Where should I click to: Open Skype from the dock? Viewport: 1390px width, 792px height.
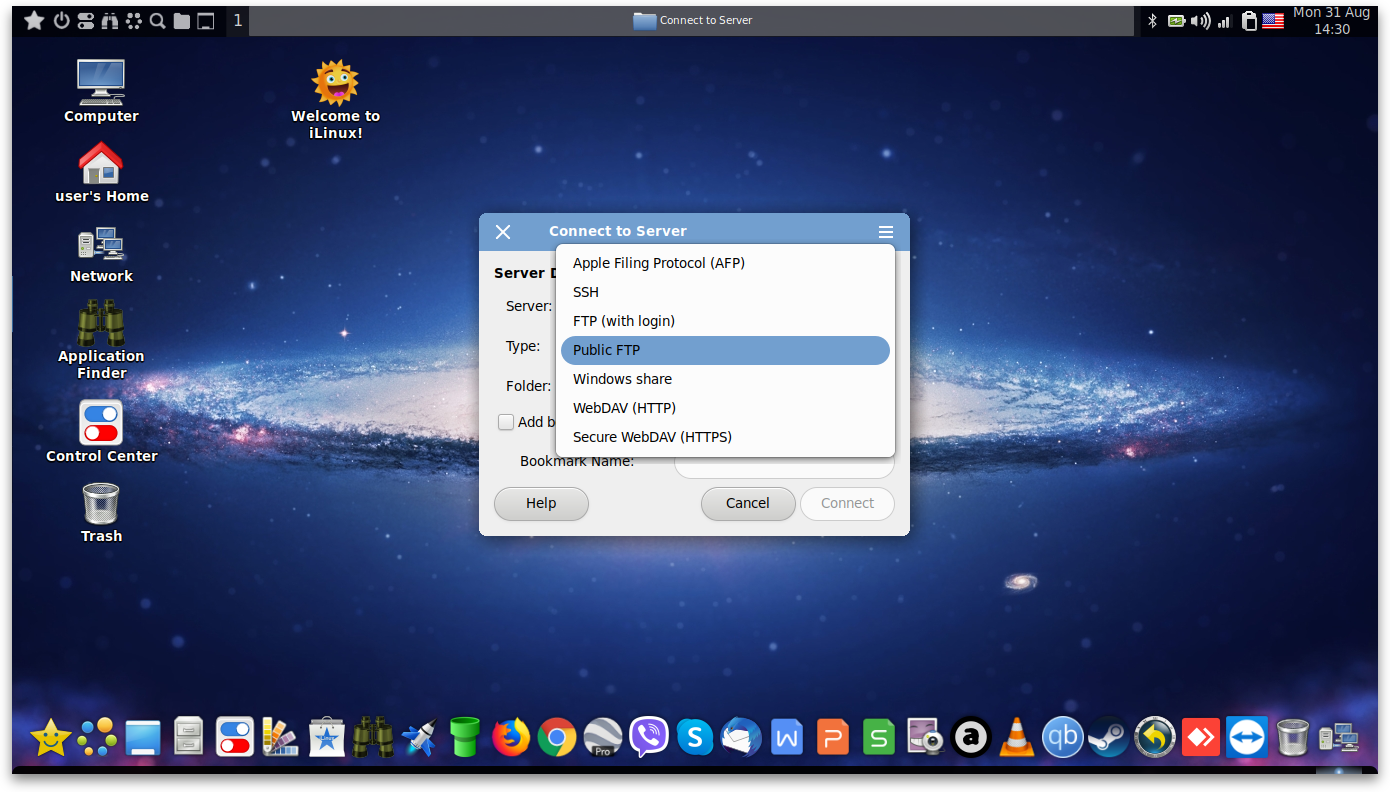(695, 738)
